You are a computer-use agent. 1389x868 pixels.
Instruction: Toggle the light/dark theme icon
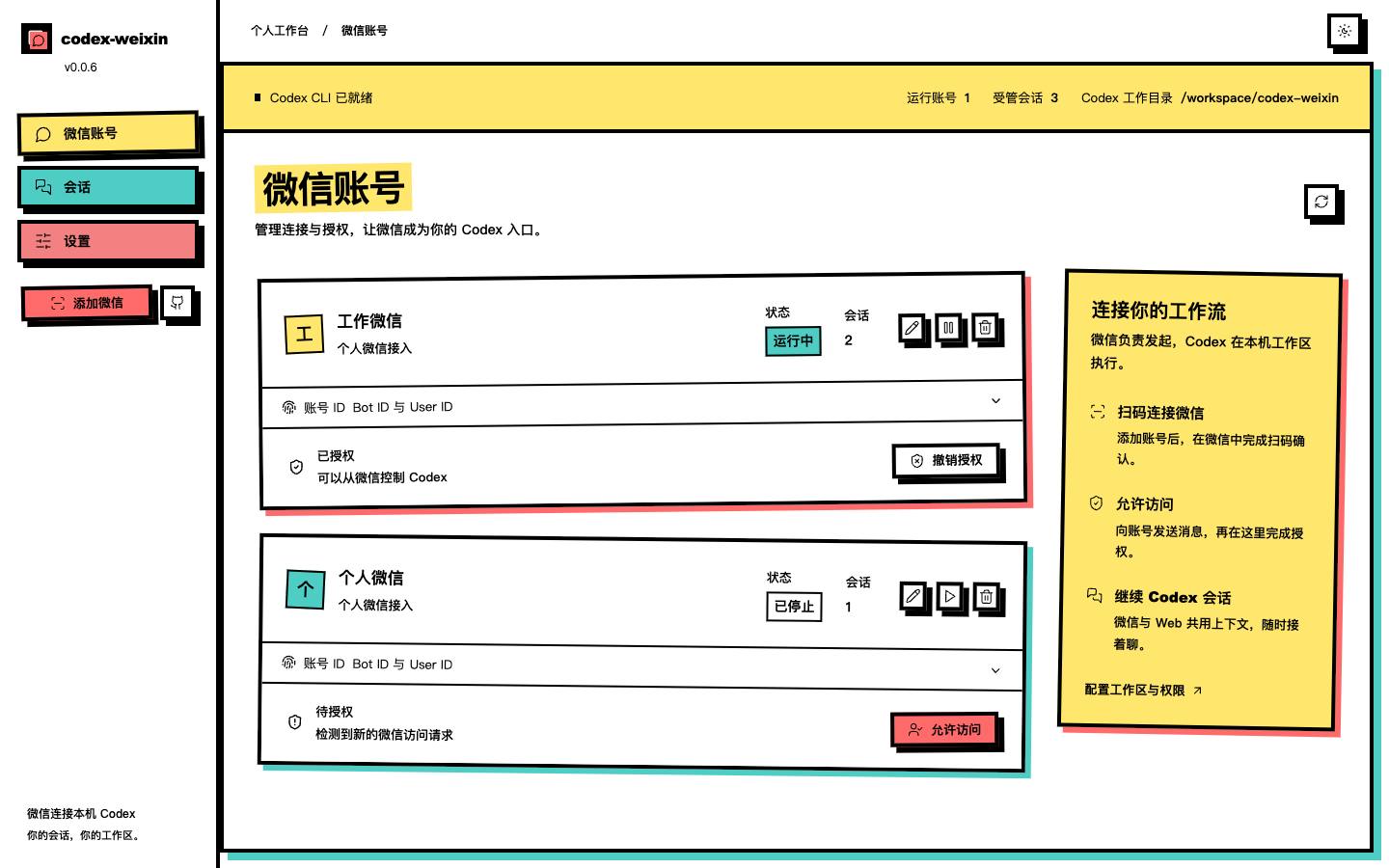[x=1345, y=31]
